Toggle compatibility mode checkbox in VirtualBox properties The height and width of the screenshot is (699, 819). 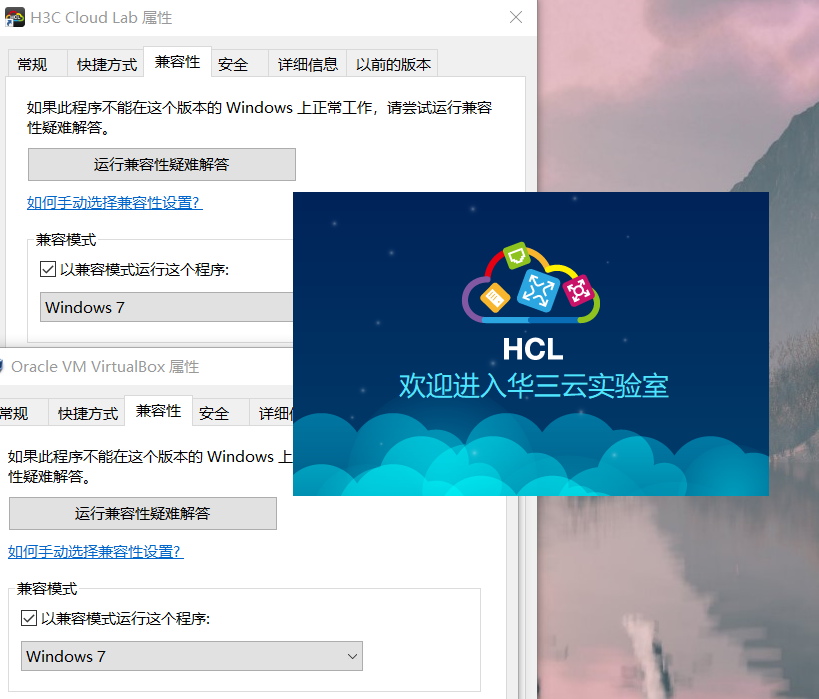[x=29, y=619]
